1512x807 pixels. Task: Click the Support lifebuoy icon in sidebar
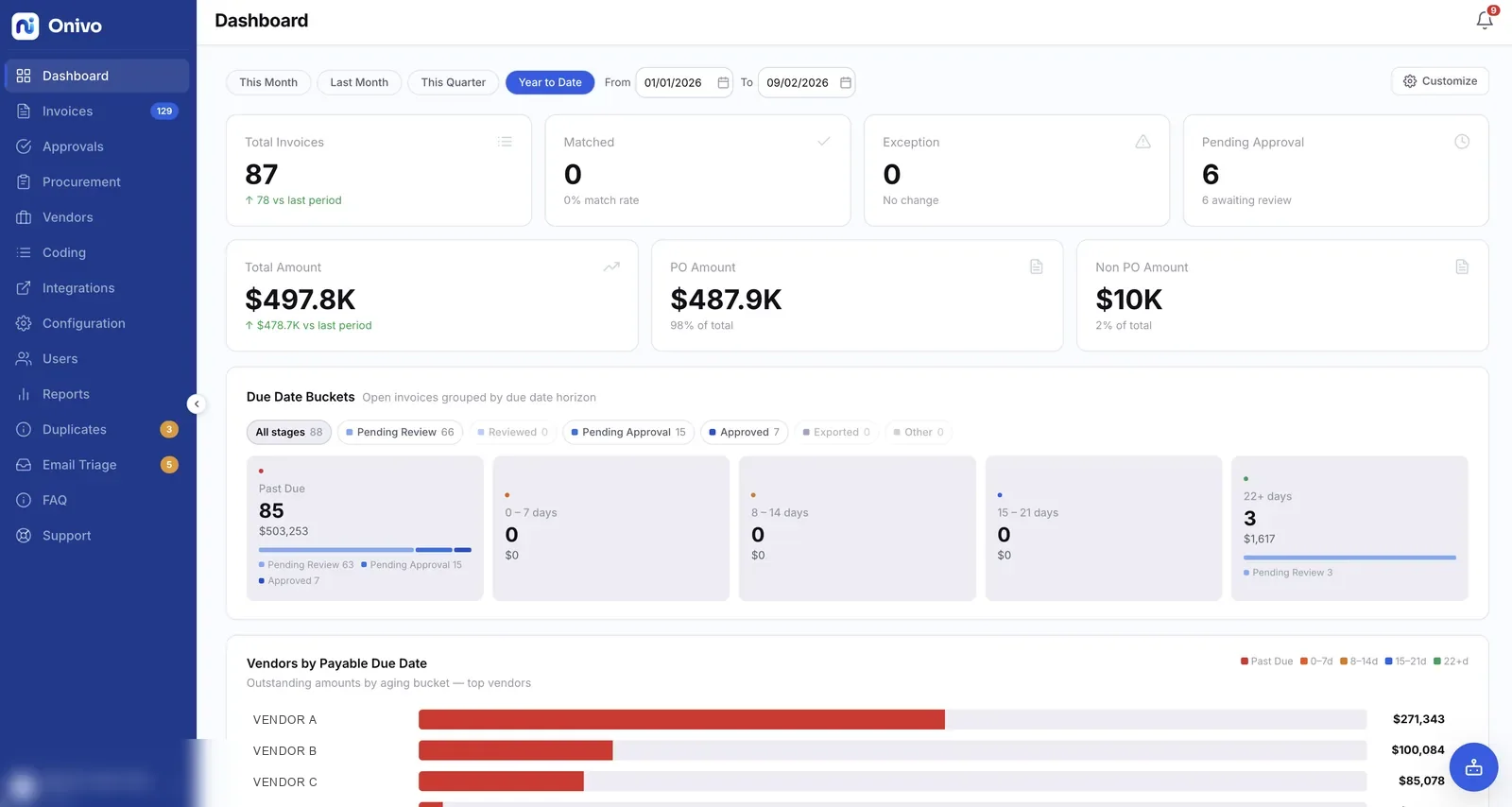(24, 536)
